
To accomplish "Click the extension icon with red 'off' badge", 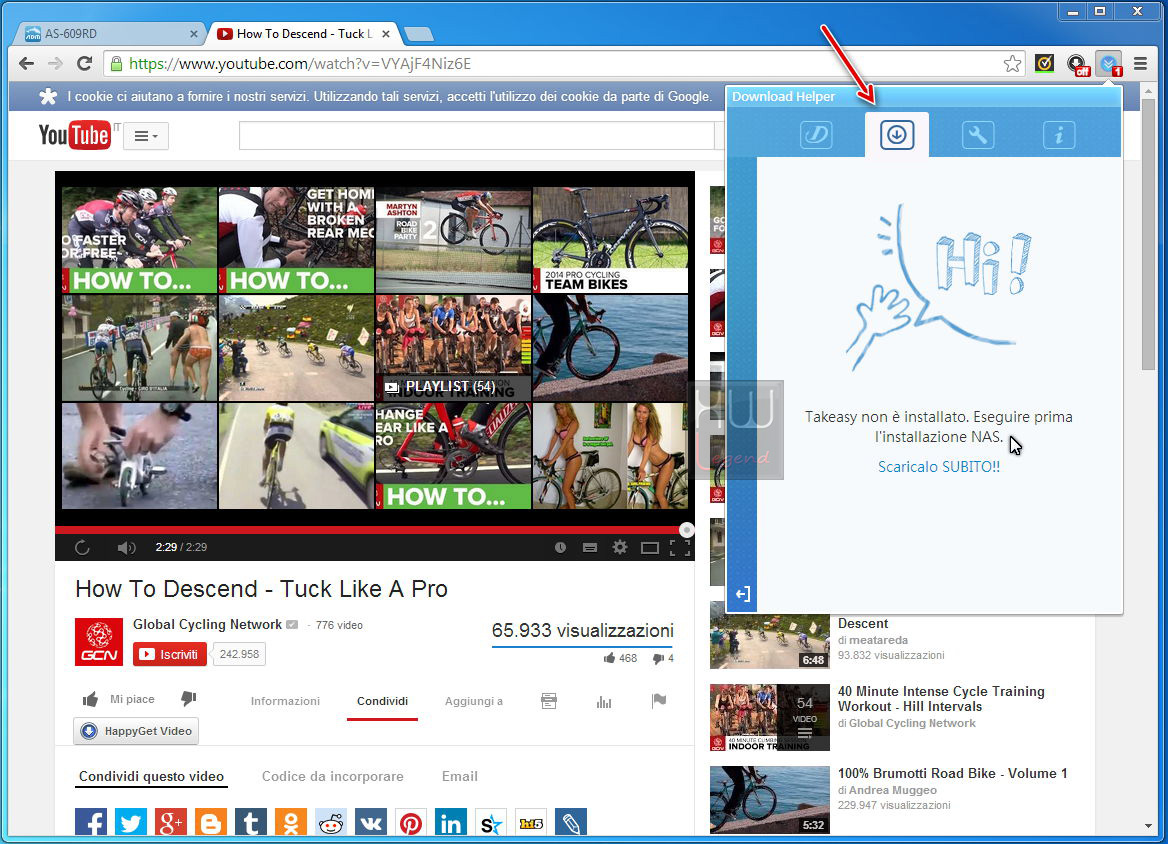I will 1077,64.
